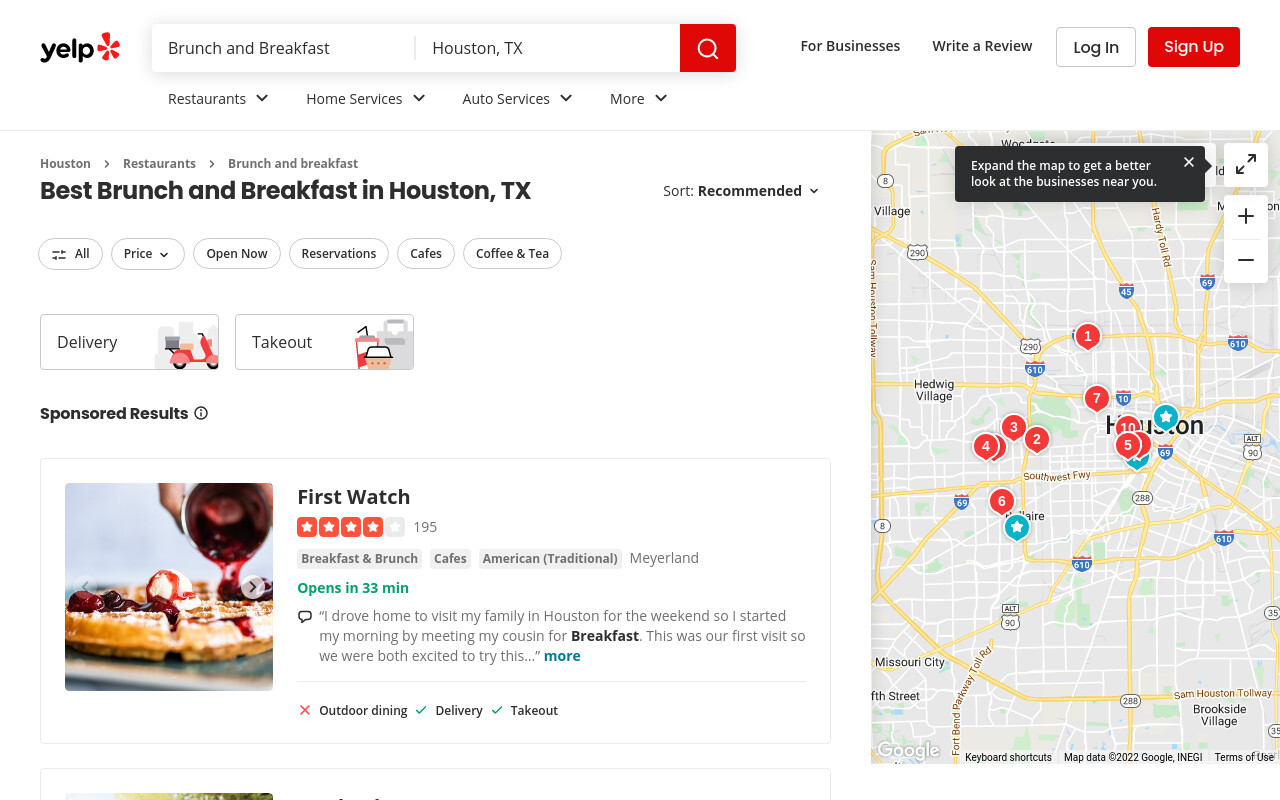Click Breakfast & Brunch category tag
The height and width of the screenshot is (800, 1280).
pos(360,558)
